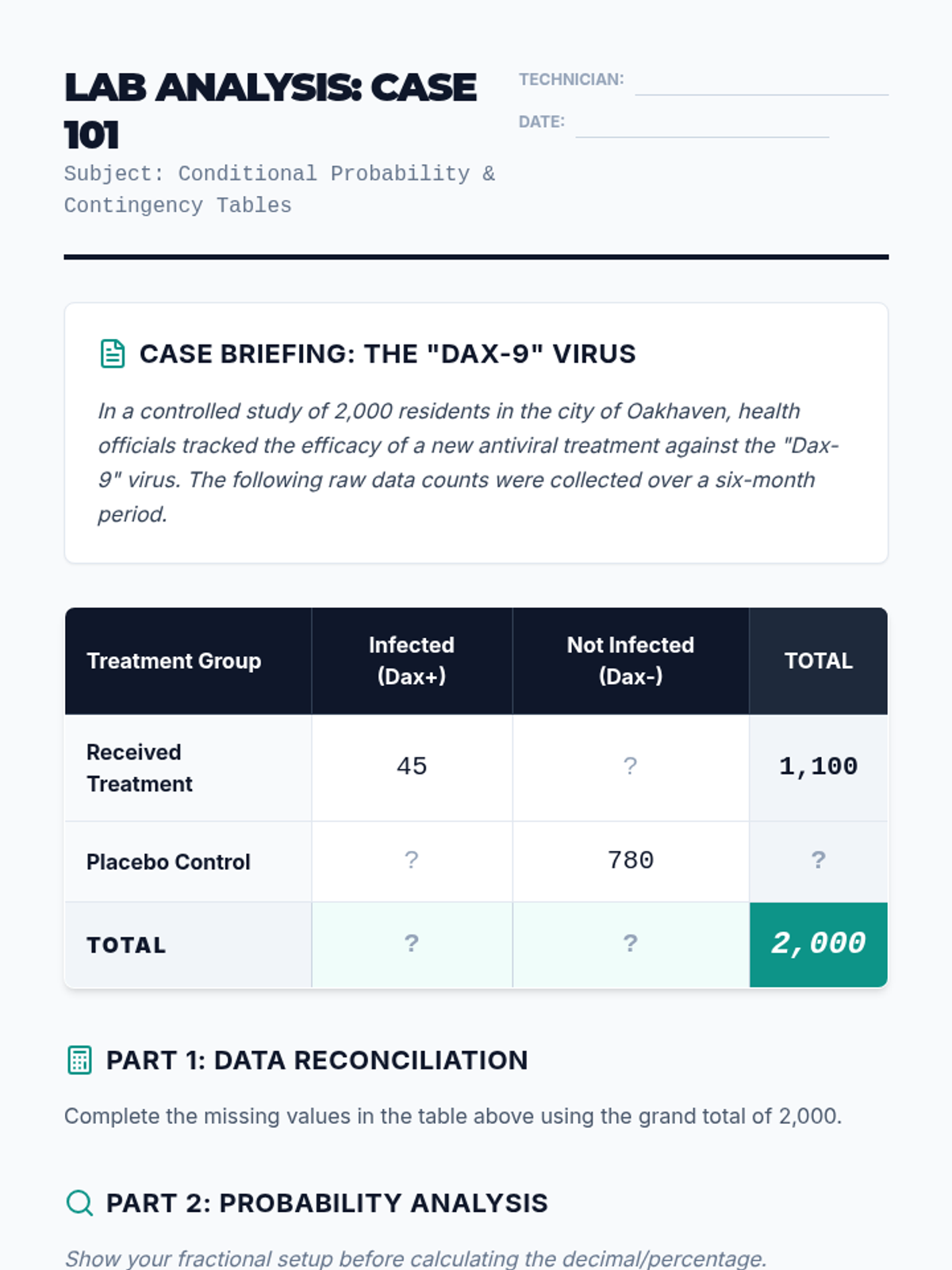Click the Part 1: Data Reconciliation heading
This screenshot has width=952, height=1270.
[x=317, y=1060]
